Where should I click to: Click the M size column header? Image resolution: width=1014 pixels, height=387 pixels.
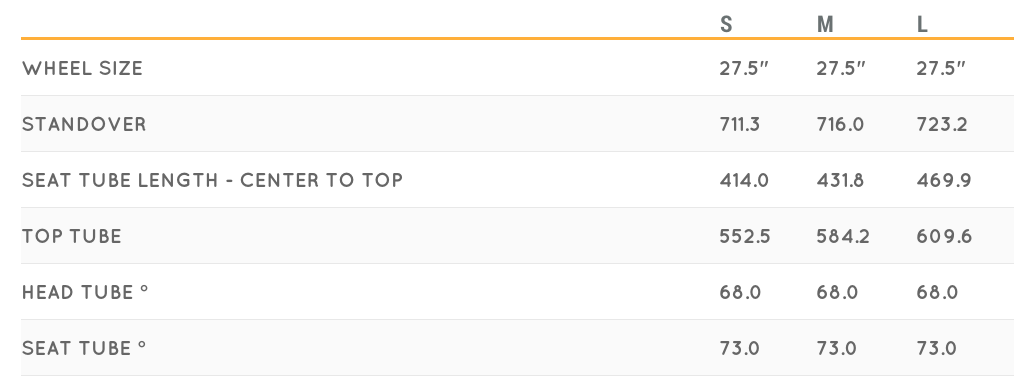click(x=825, y=25)
